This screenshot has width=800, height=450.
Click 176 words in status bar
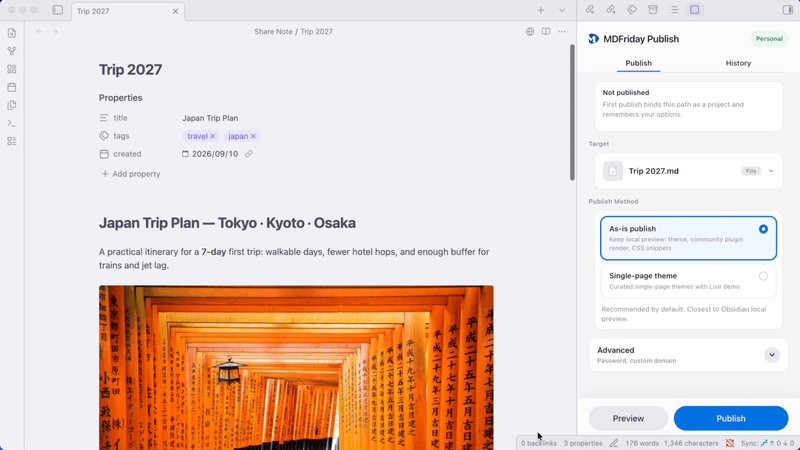(x=642, y=443)
